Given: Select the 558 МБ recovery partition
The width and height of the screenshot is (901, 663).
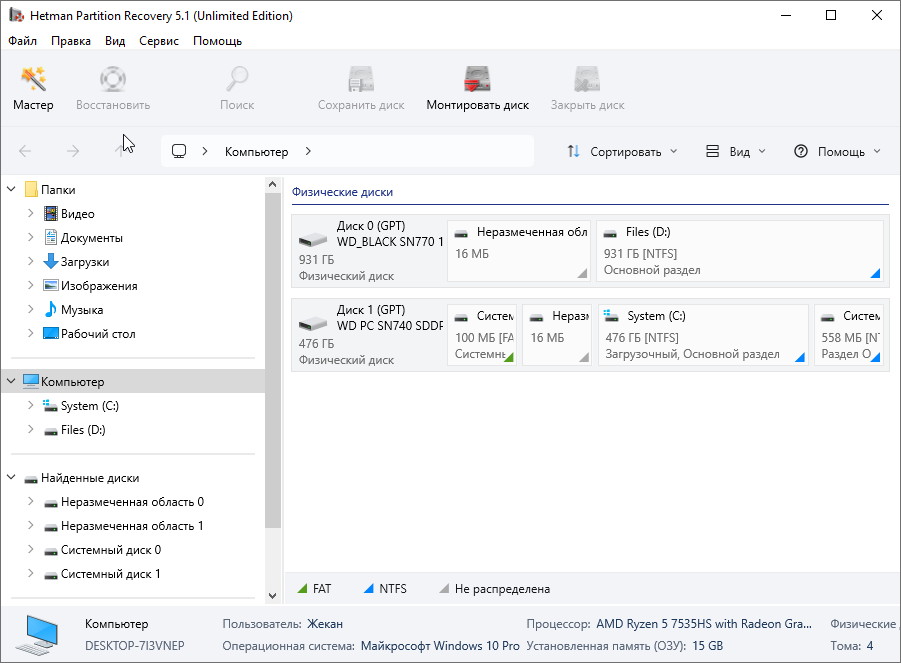Looking at the screenshot, I should point(849,334).
